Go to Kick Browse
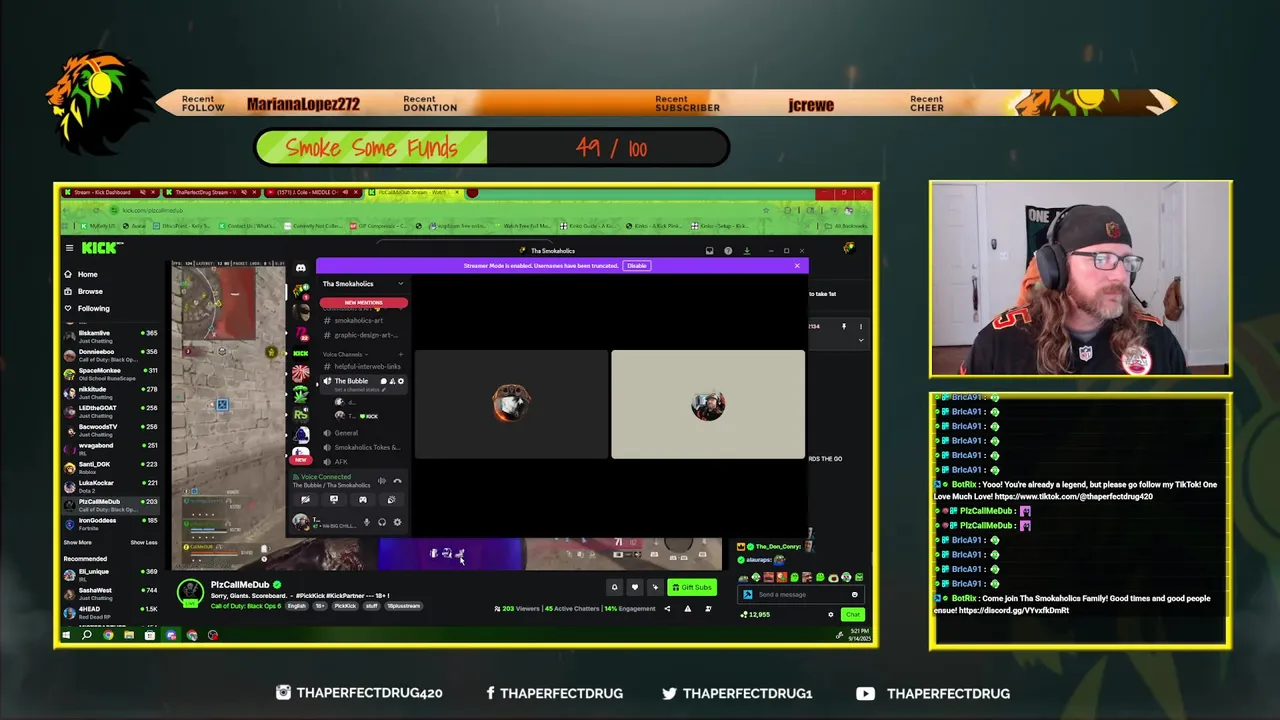The height and width of the screenshot is (720, 1280). [x=83, y=291]
